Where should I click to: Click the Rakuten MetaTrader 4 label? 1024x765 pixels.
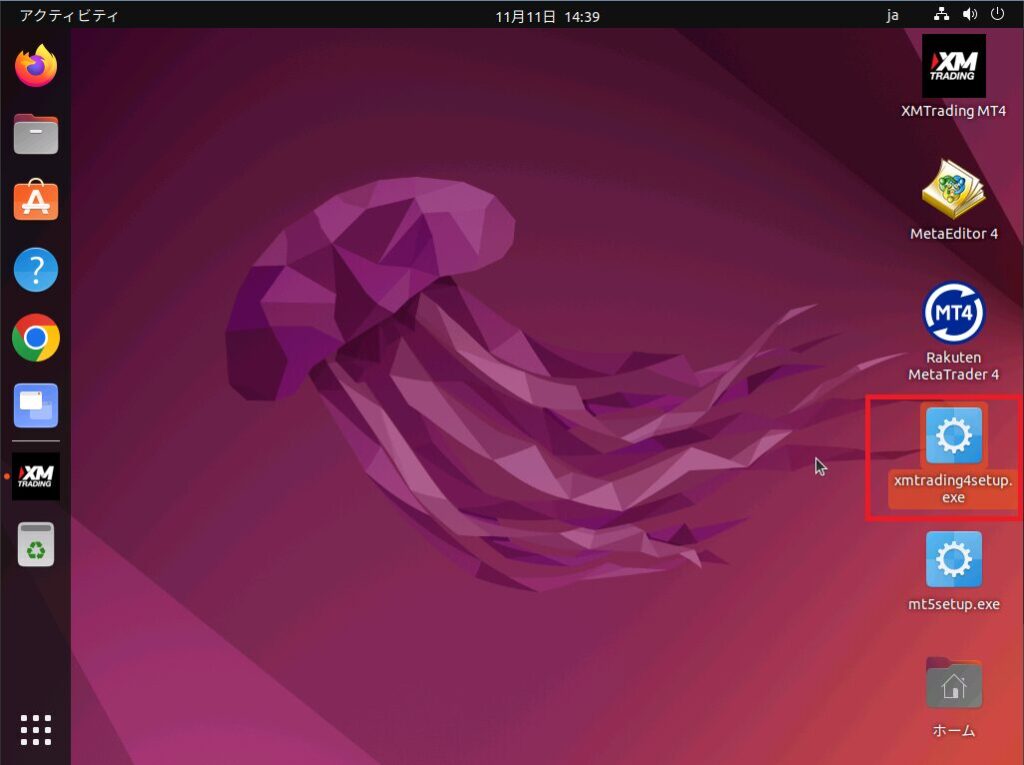pos(953,366)
